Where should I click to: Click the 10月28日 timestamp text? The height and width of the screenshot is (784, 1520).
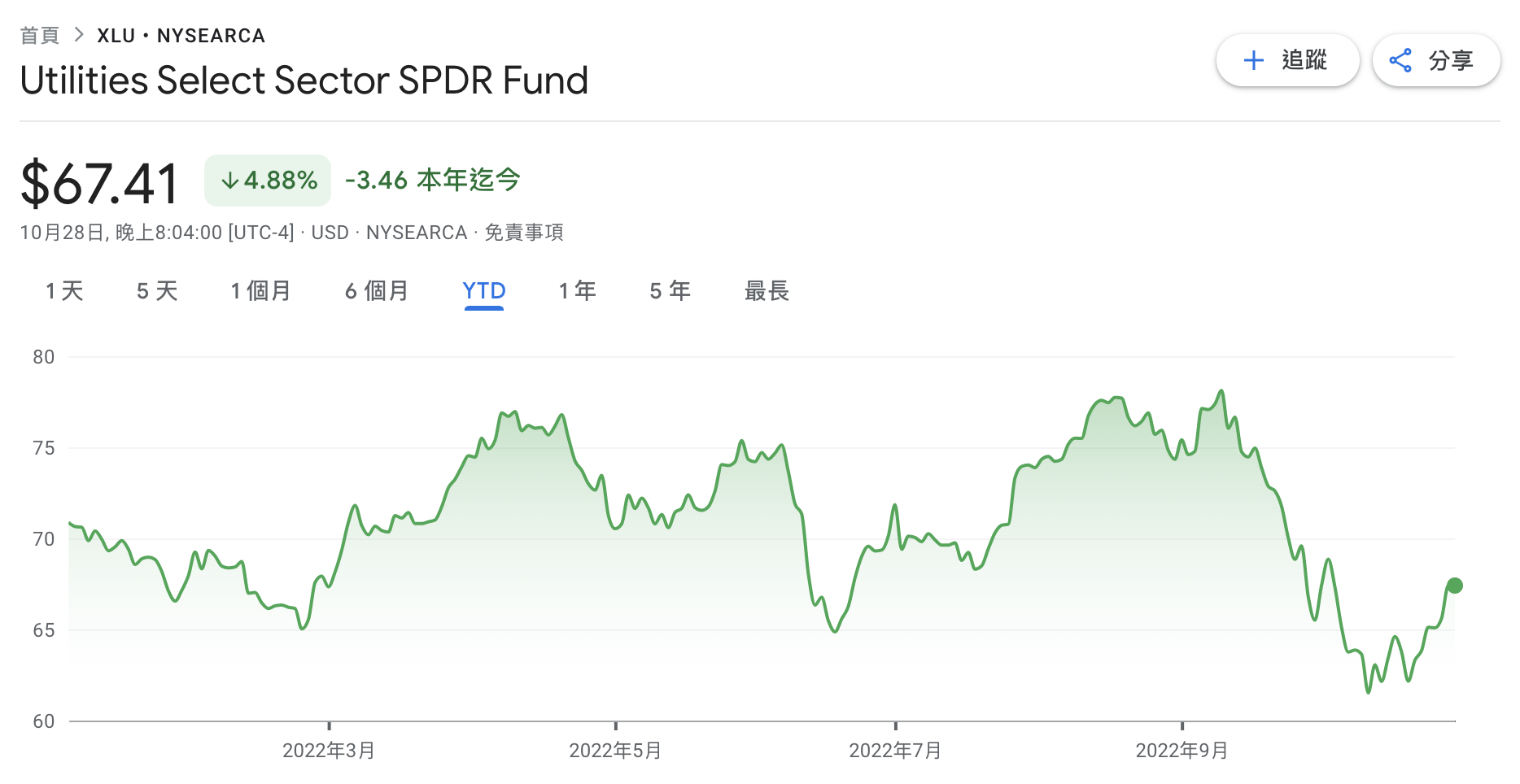(x=157, y=233)
